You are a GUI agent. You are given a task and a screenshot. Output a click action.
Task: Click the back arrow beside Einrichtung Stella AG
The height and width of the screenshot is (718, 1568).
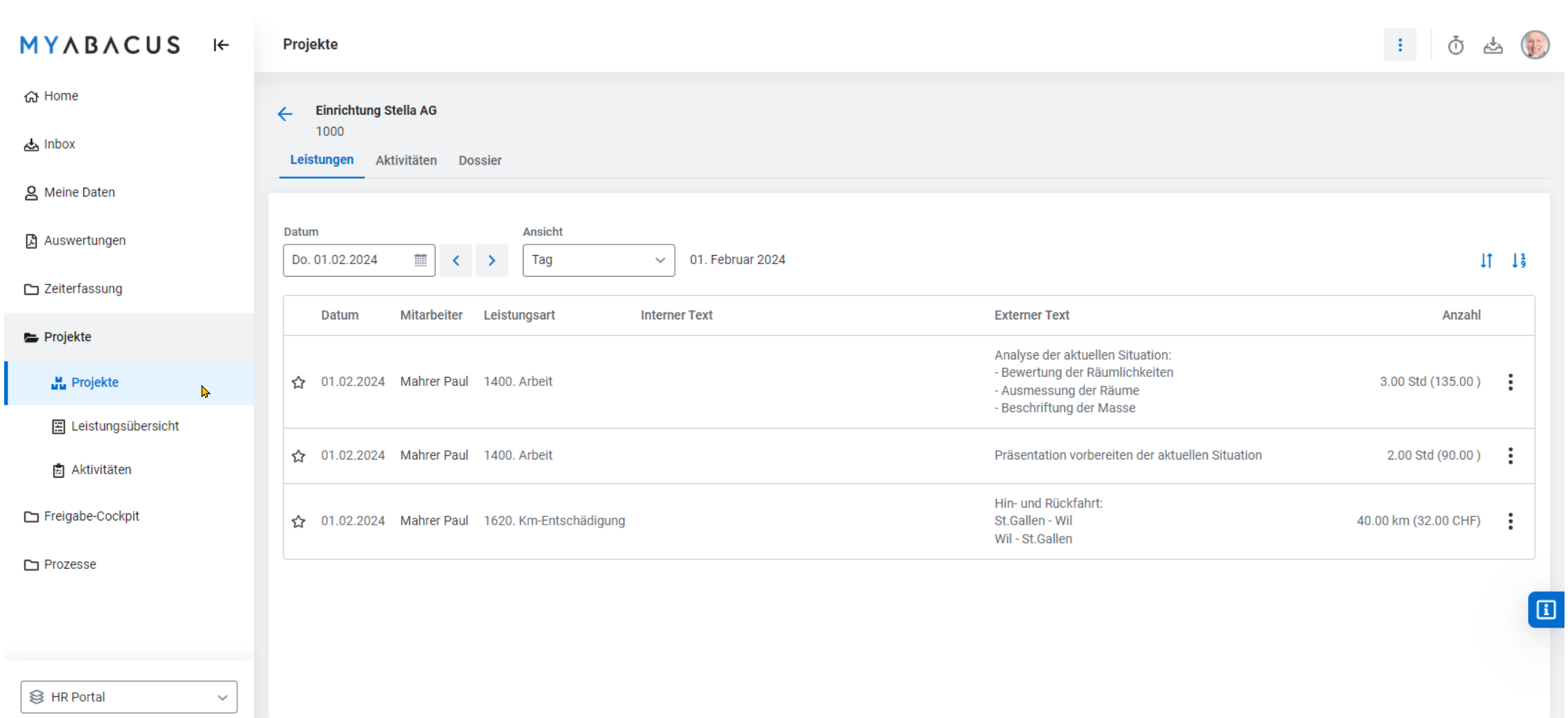pyautogui.click(x=285, y=114)
